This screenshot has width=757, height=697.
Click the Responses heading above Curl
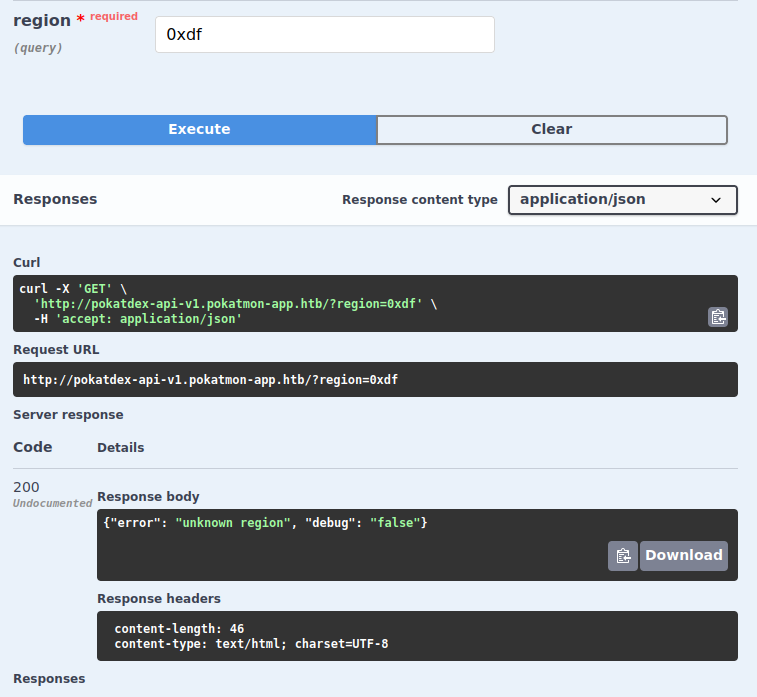click(x=55, y=199)
